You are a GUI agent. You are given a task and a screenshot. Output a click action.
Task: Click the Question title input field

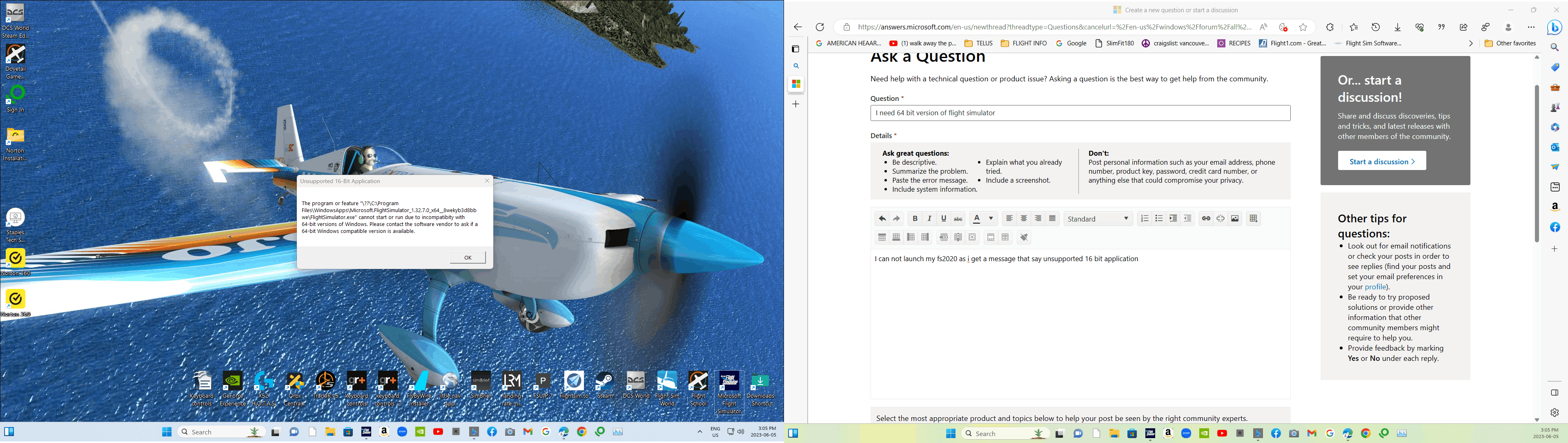pos(1080,113)
